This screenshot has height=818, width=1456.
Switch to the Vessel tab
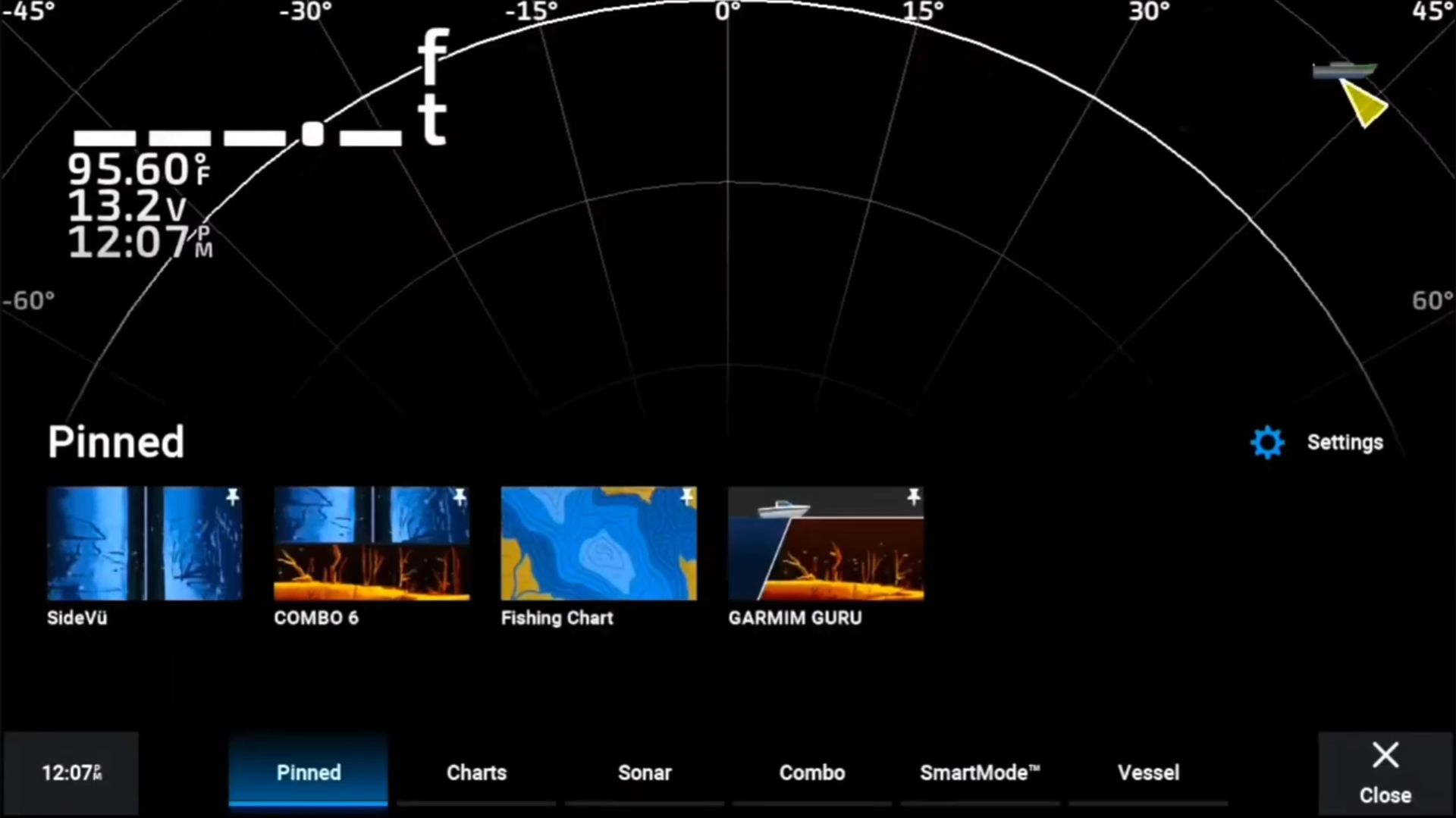pos(1148,772)
